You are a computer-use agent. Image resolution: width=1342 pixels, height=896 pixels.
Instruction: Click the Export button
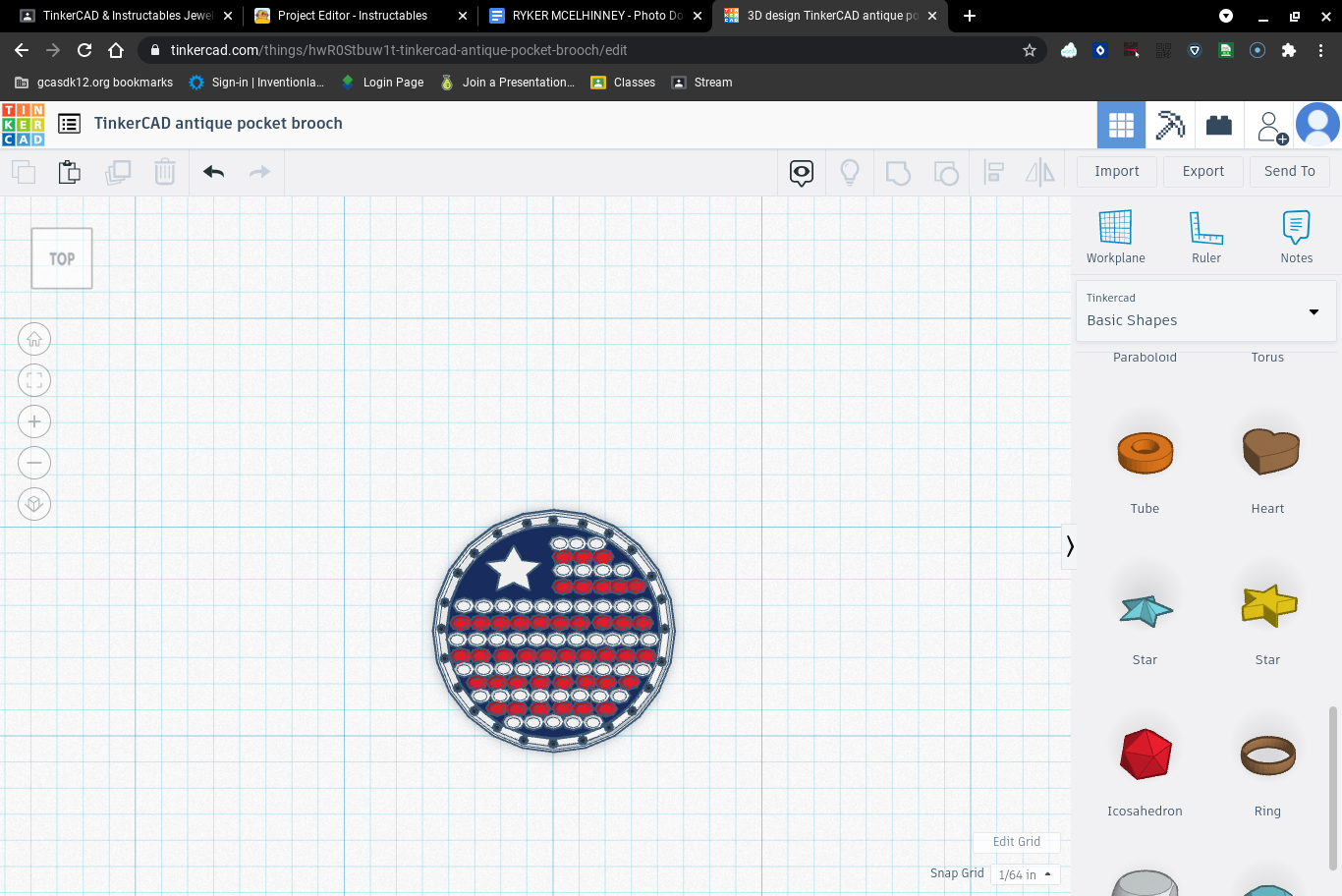tap(1202, 171)
